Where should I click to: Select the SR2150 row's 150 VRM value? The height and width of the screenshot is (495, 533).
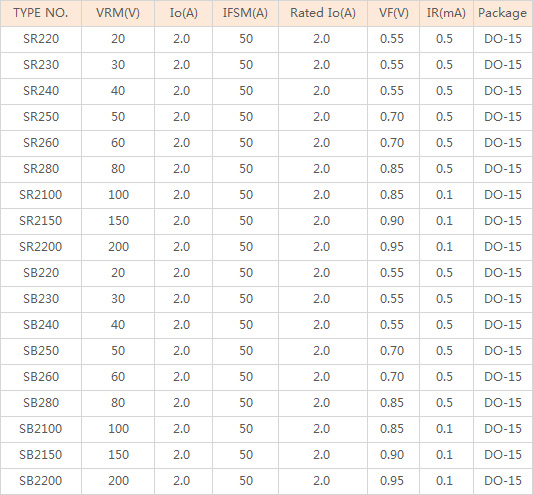click(118, 221)
